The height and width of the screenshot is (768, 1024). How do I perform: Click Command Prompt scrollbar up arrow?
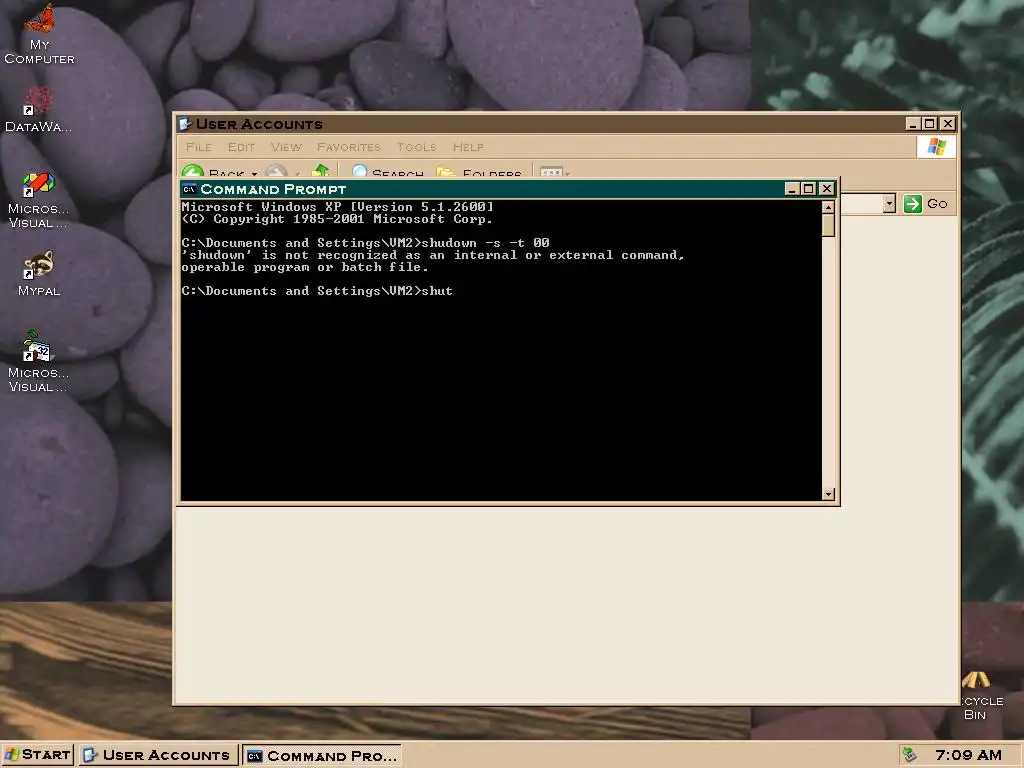point(828,208)
